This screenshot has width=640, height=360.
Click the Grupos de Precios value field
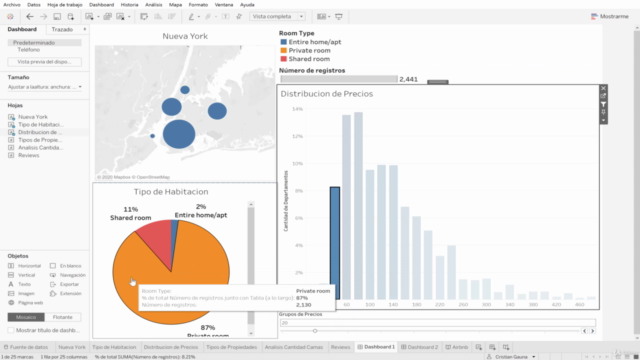(x=438, y=323)
